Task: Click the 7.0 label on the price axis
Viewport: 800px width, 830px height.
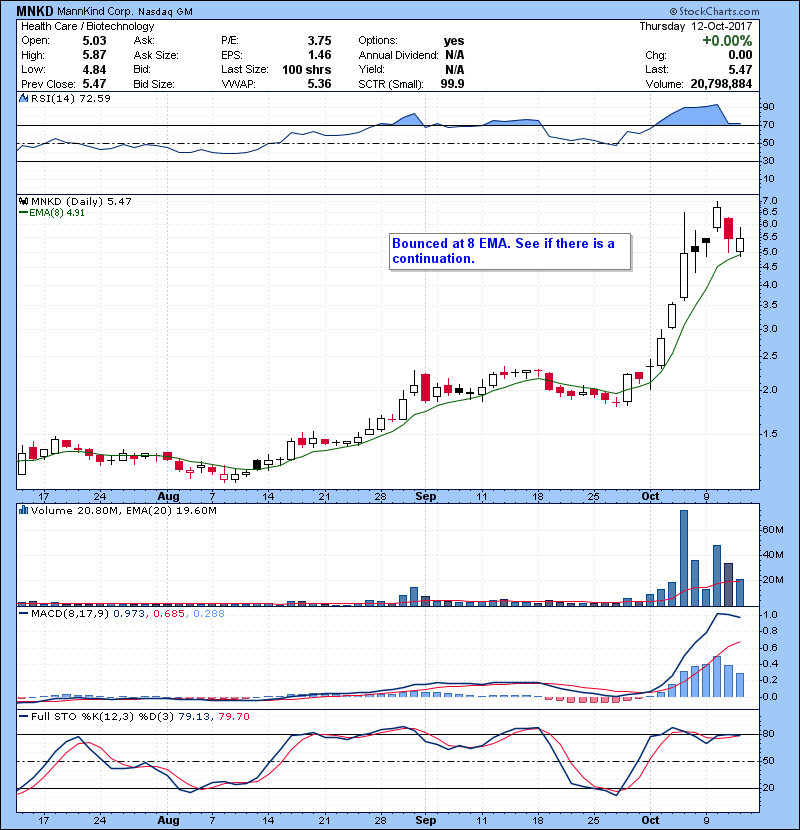Action: 770,201
